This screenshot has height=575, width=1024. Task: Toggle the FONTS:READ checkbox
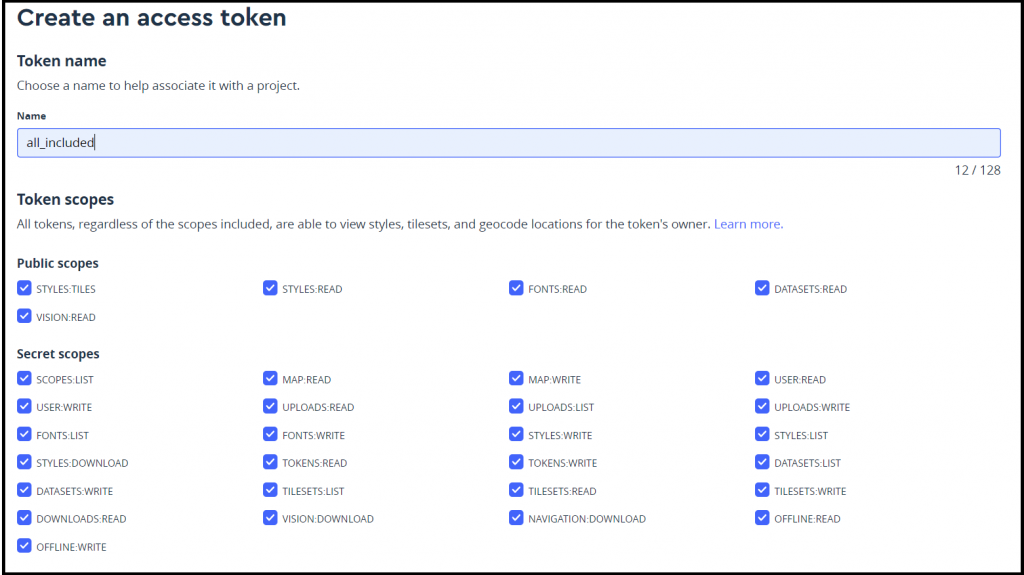pyautogui.click(x=516, y=288)
